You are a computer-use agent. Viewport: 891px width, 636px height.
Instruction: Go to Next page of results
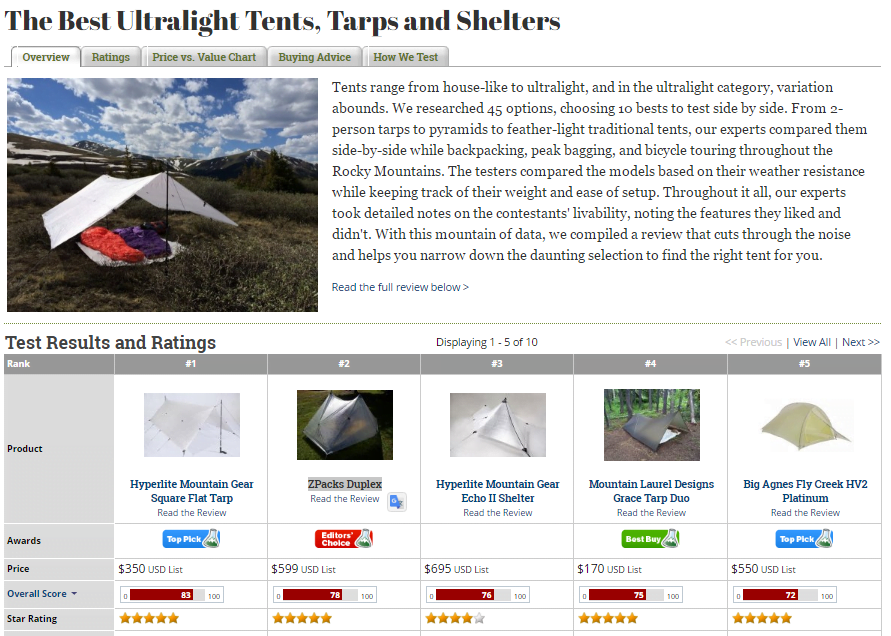(x=860, y=342)
